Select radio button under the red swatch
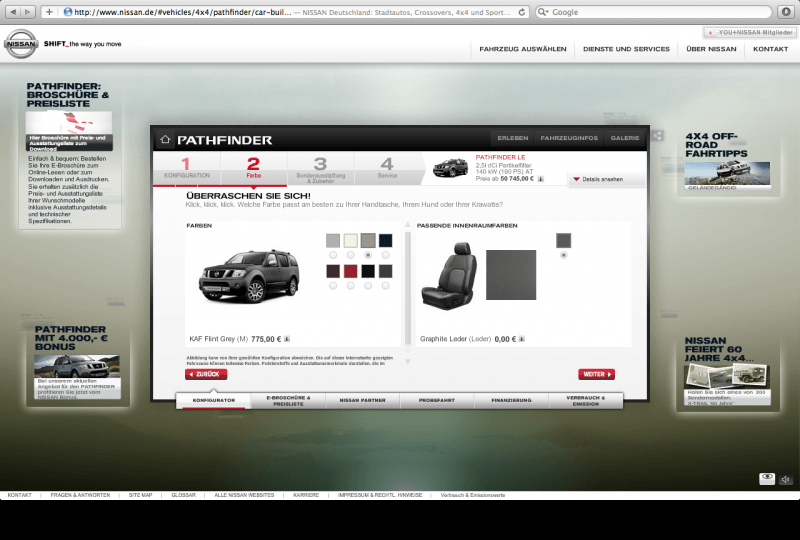The image size is (800, 540). pos(351,286)
